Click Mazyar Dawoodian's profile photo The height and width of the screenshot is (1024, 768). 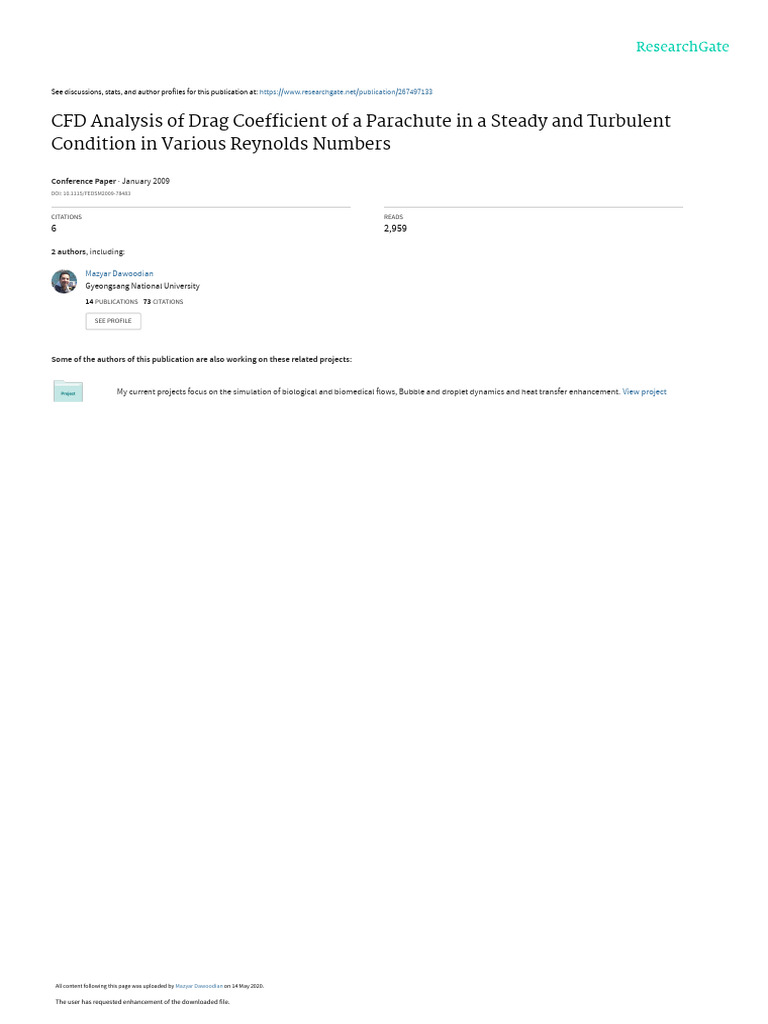[64, 281]
